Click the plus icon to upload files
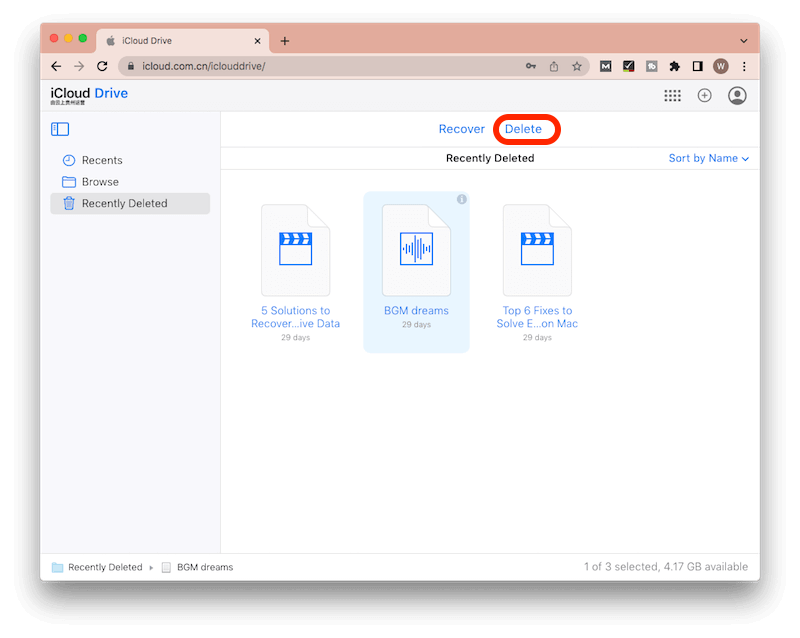800x638 pixels. pos(704,95)
